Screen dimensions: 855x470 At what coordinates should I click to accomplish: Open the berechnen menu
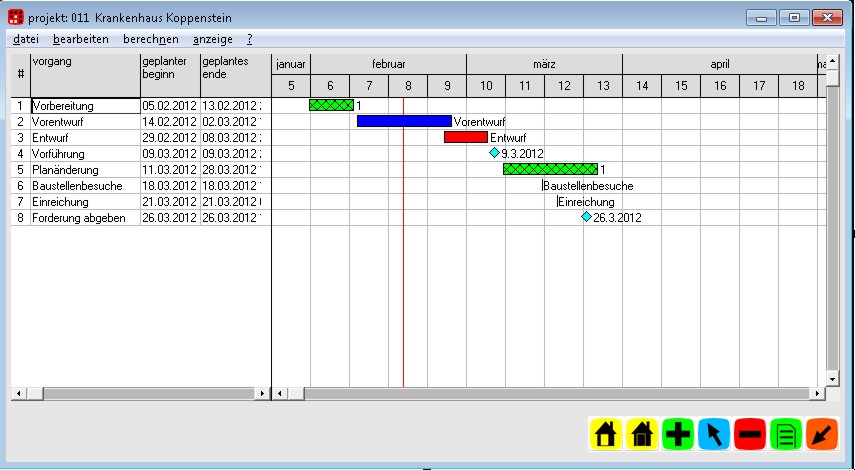click(150, 39)
